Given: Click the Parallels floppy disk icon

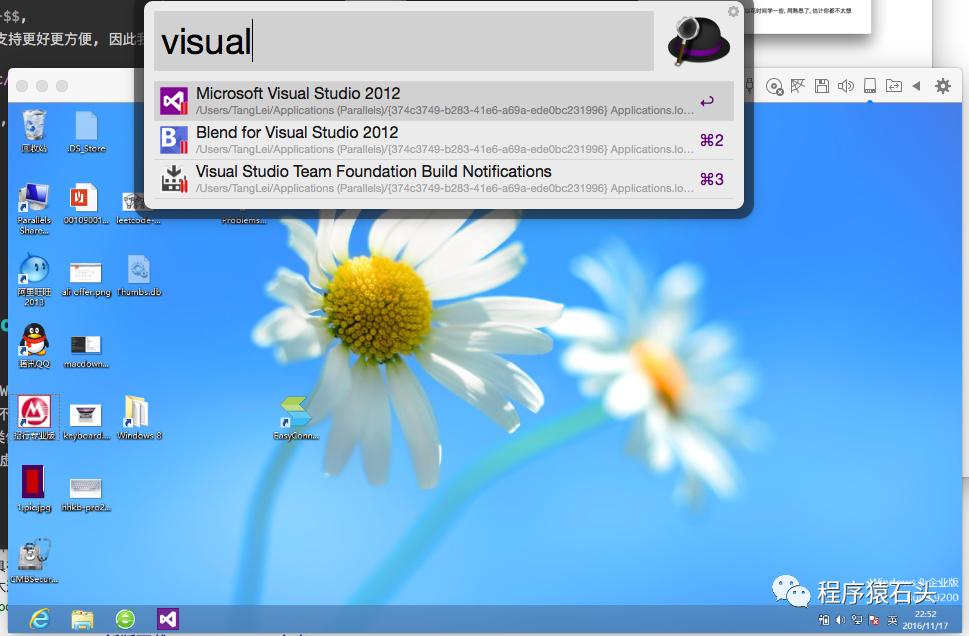Looking at the screenshot, I should point(822,86).
